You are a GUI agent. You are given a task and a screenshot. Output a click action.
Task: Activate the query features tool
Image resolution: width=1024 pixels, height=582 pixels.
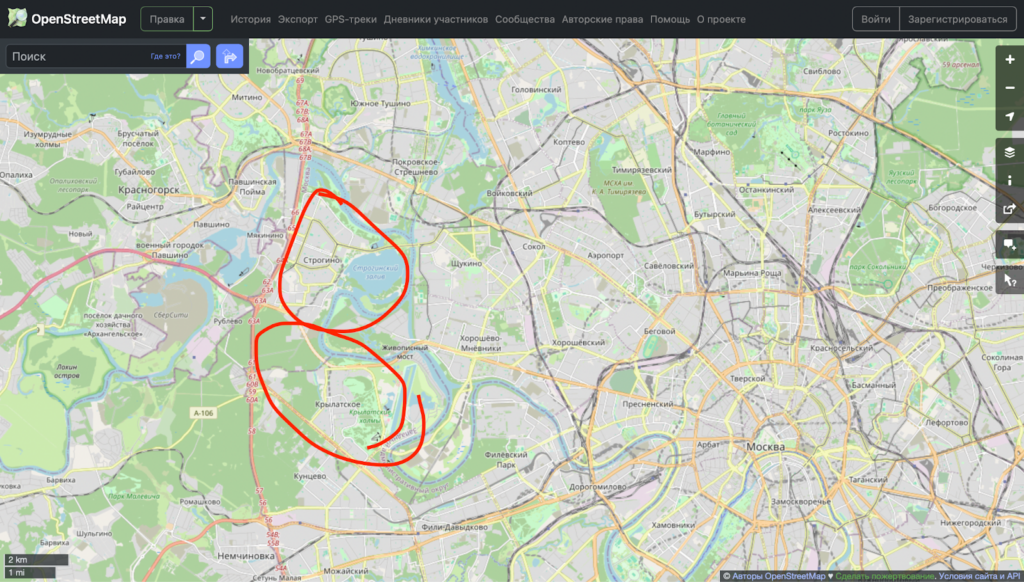point(1009,280)
